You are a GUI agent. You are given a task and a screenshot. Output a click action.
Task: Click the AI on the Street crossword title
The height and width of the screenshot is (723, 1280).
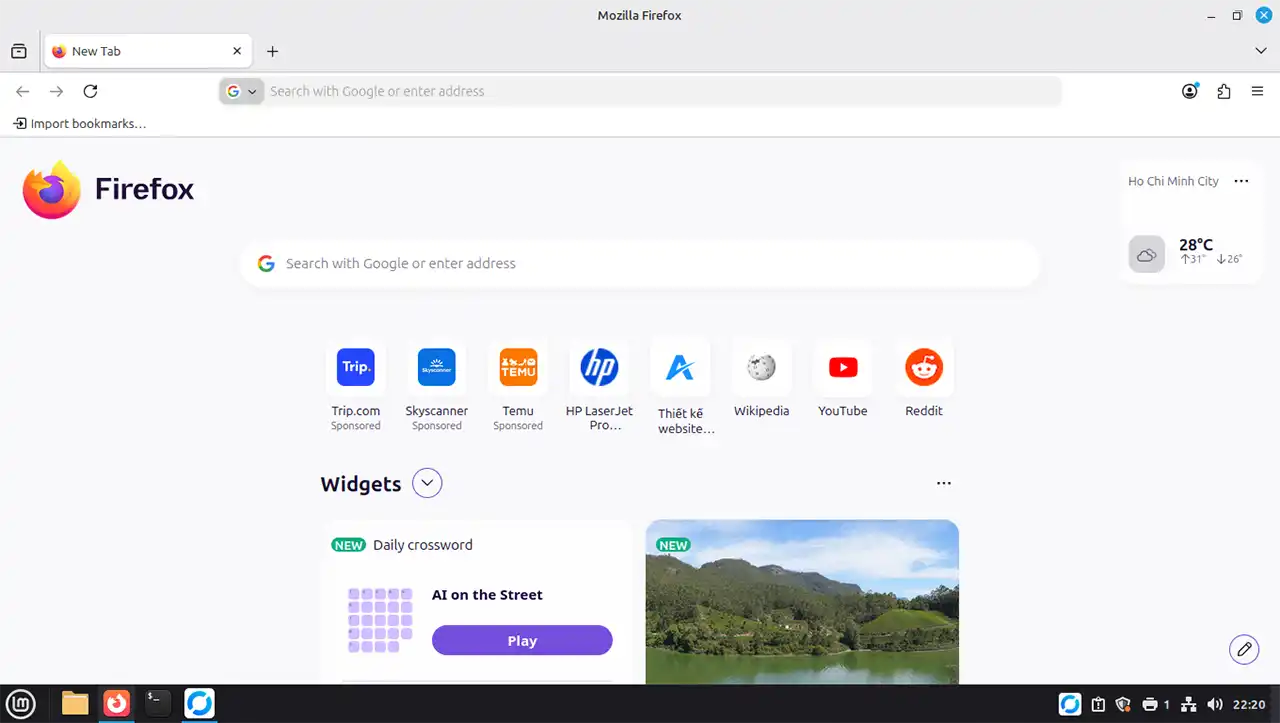pos(487,595)
